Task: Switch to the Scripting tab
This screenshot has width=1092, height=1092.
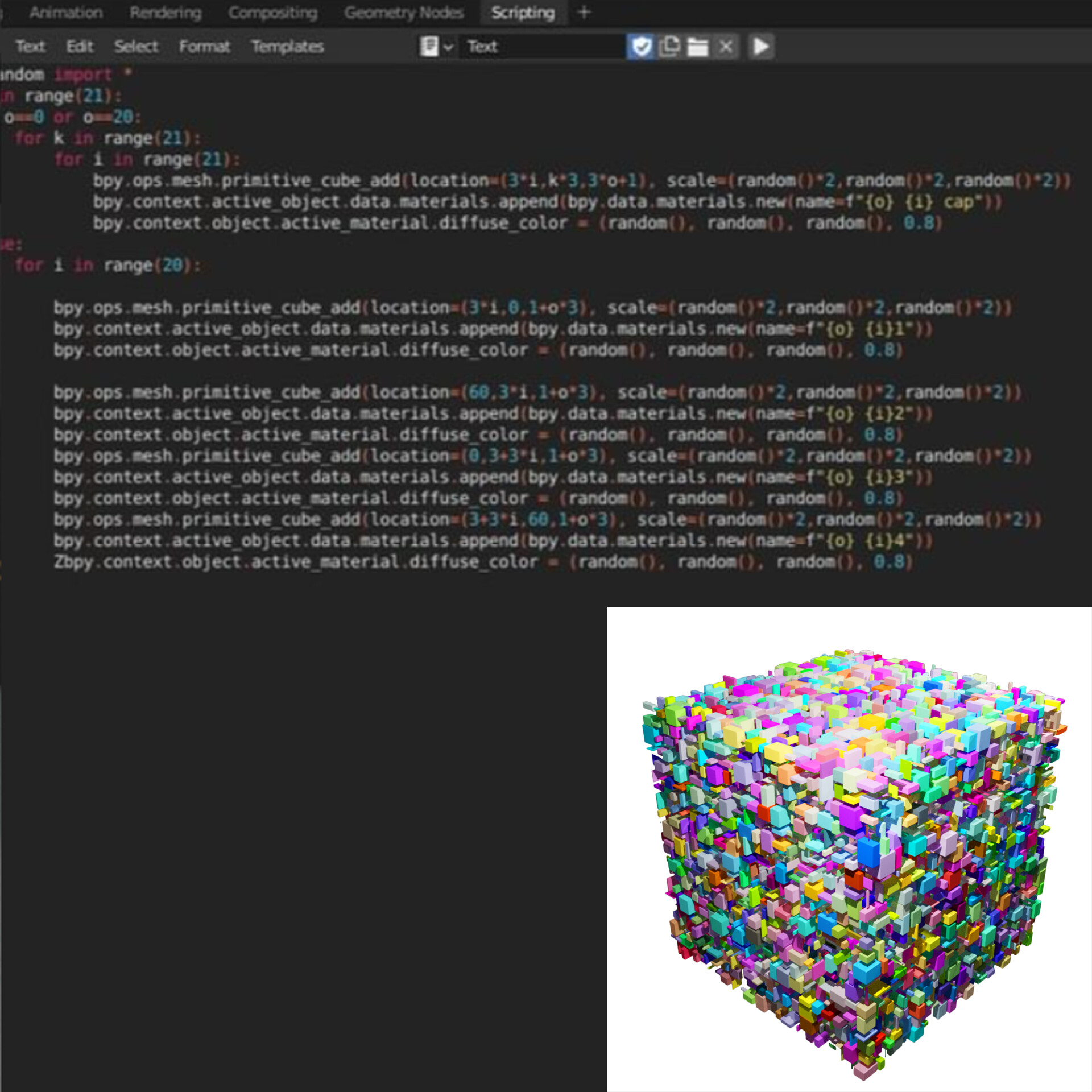Action: (523, 12)
